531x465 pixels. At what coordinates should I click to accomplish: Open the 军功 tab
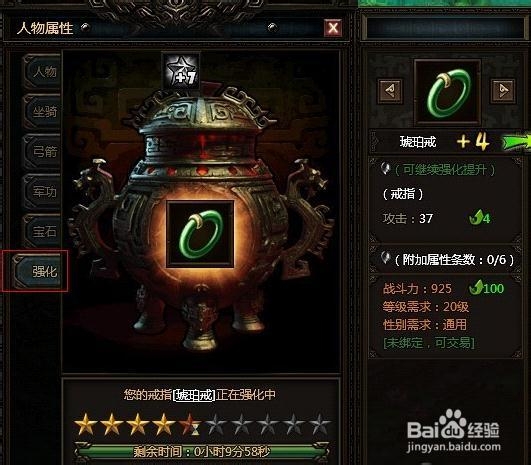[x=44, y=192]
